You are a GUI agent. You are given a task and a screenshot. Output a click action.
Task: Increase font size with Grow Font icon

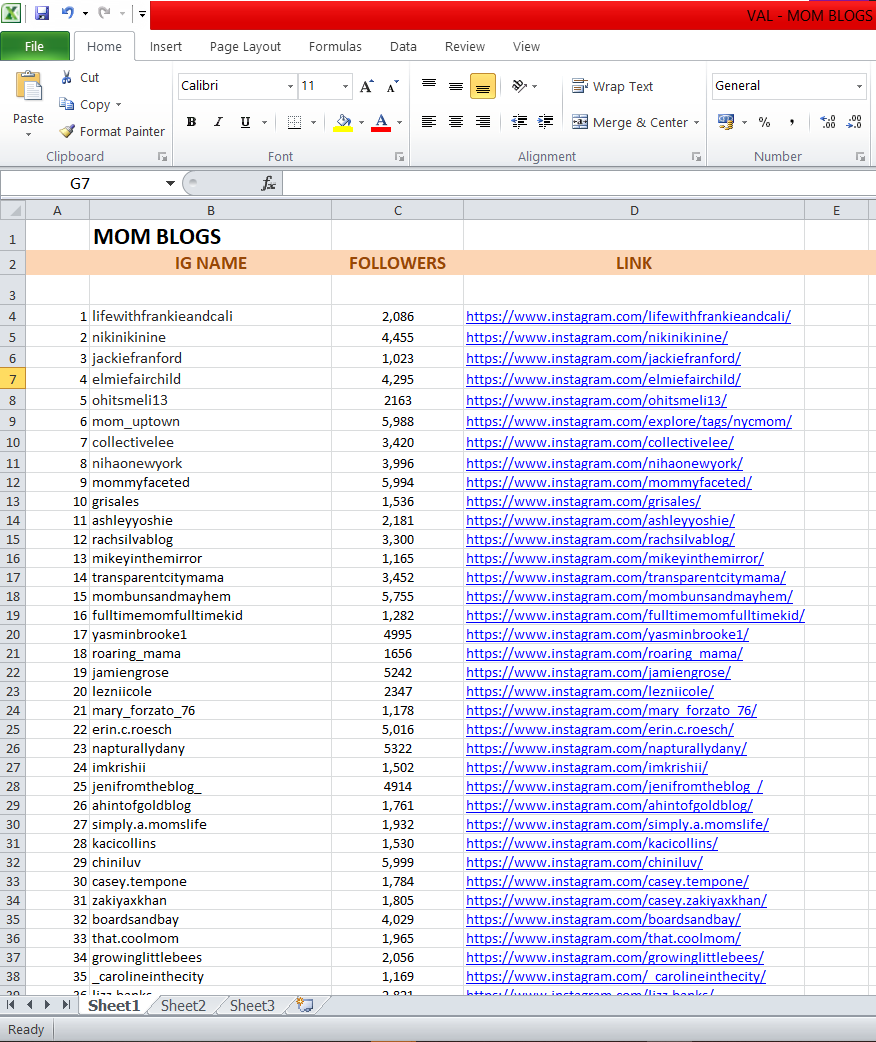[366, 86]
